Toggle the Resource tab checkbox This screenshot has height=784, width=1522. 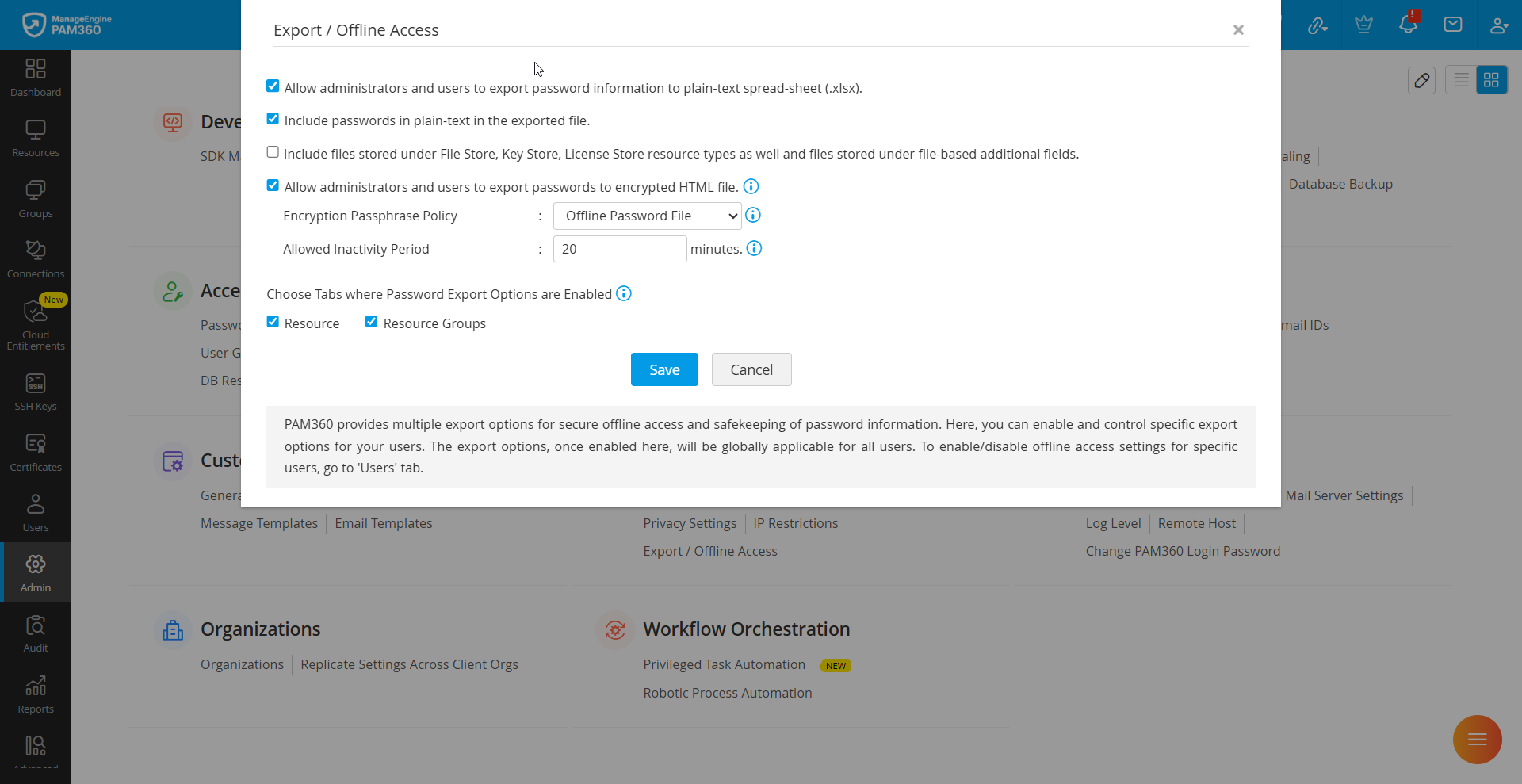(273, 322)
